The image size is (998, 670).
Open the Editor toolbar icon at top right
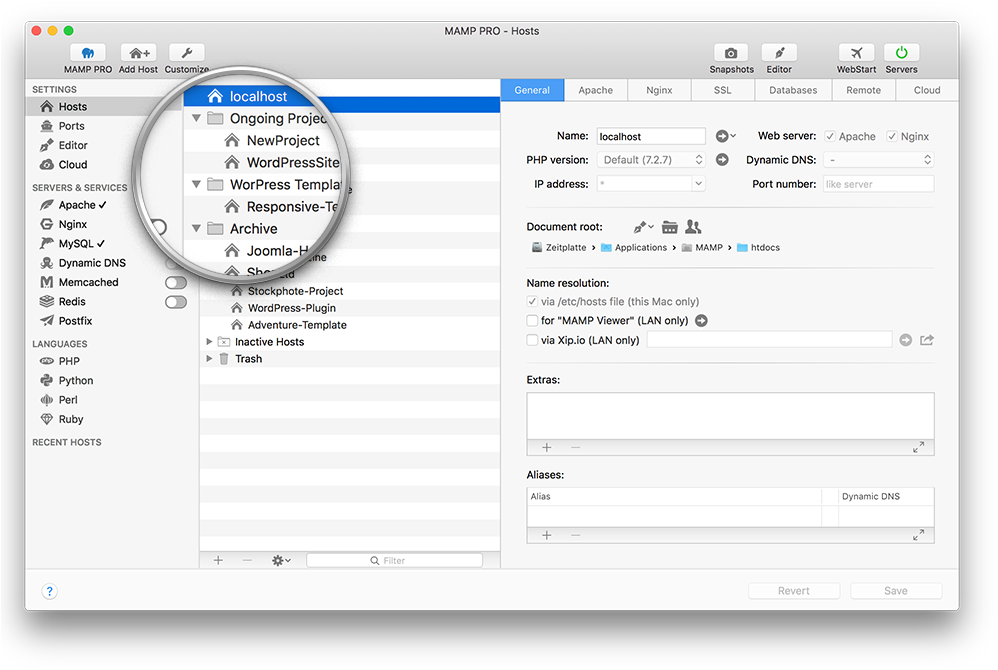point(779,53)
